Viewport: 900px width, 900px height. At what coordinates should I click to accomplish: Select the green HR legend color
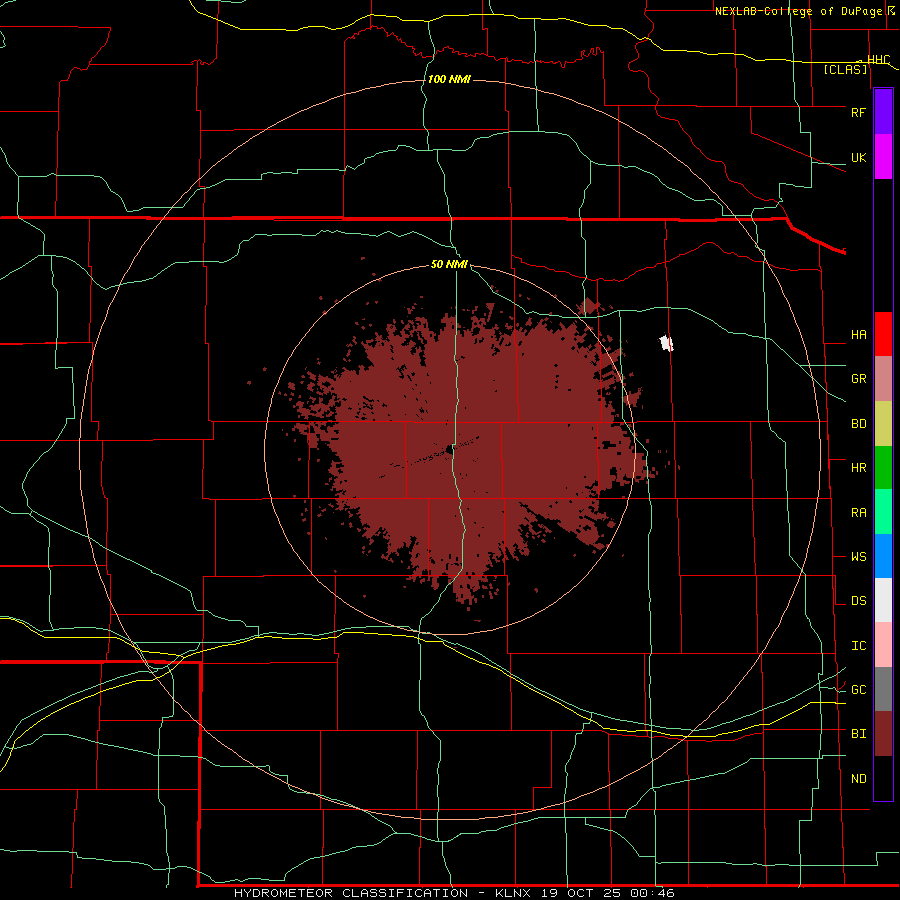[x=883, y=468]
